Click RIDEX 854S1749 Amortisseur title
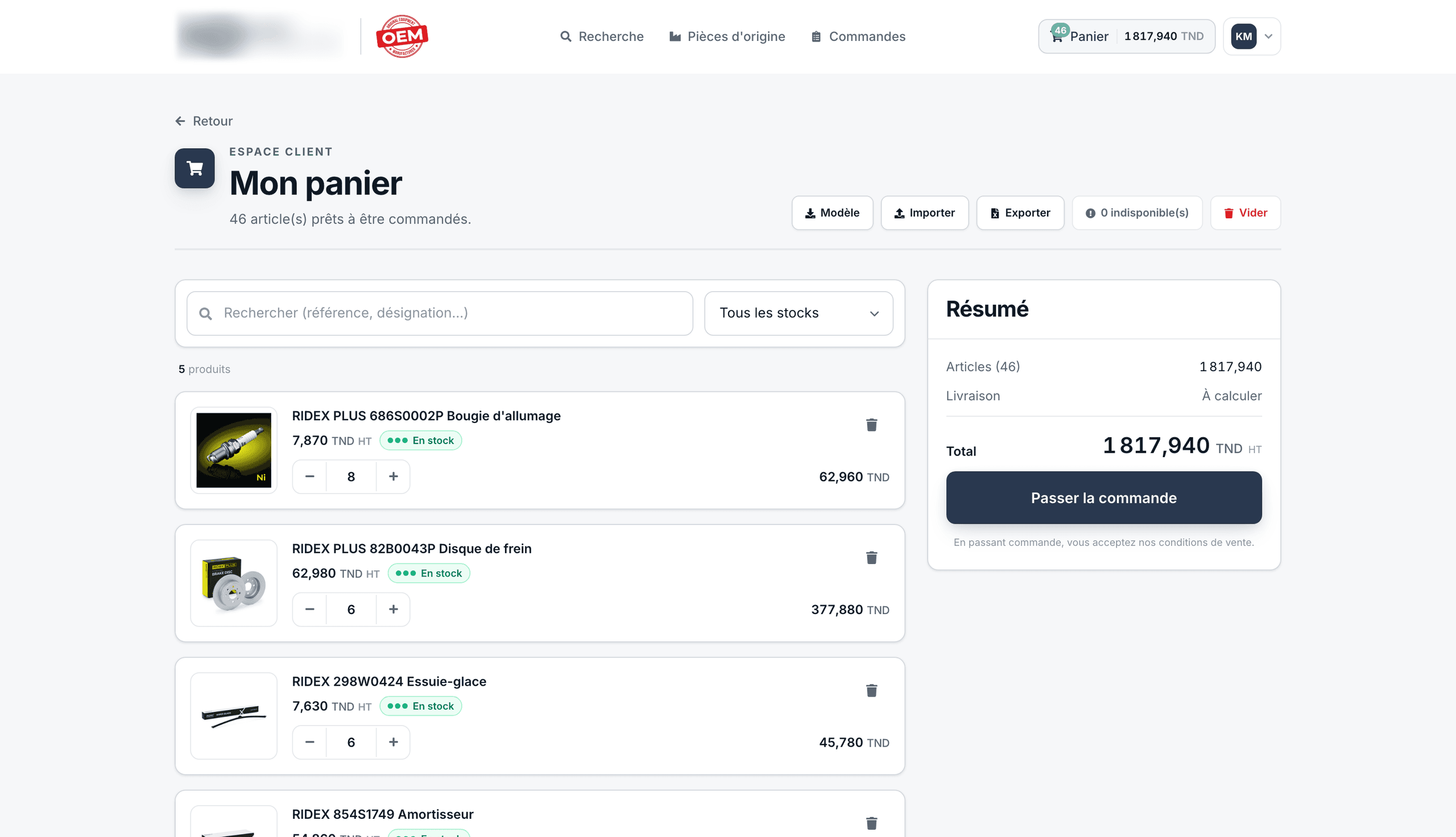Screen dimensions: 1456x837 click(x=383, y=814)
